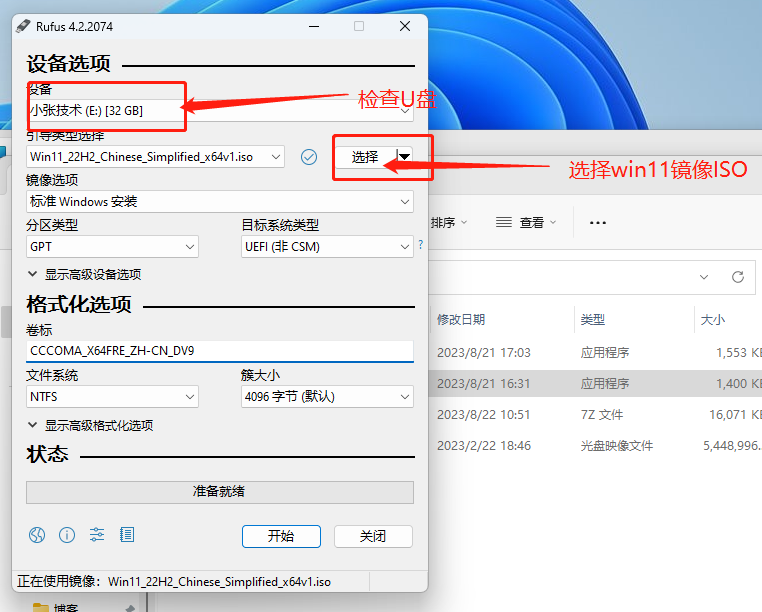Click the 关闭 close button
762x612 pixels.
tap(373, 536)
